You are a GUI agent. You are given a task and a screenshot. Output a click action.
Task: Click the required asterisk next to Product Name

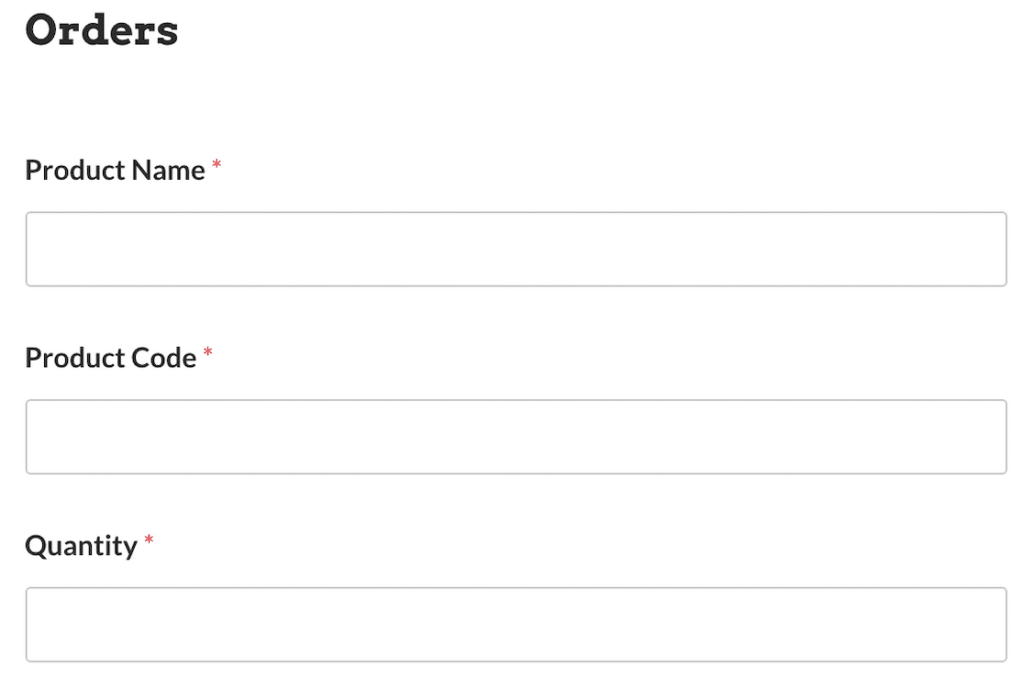click(216, 165)
